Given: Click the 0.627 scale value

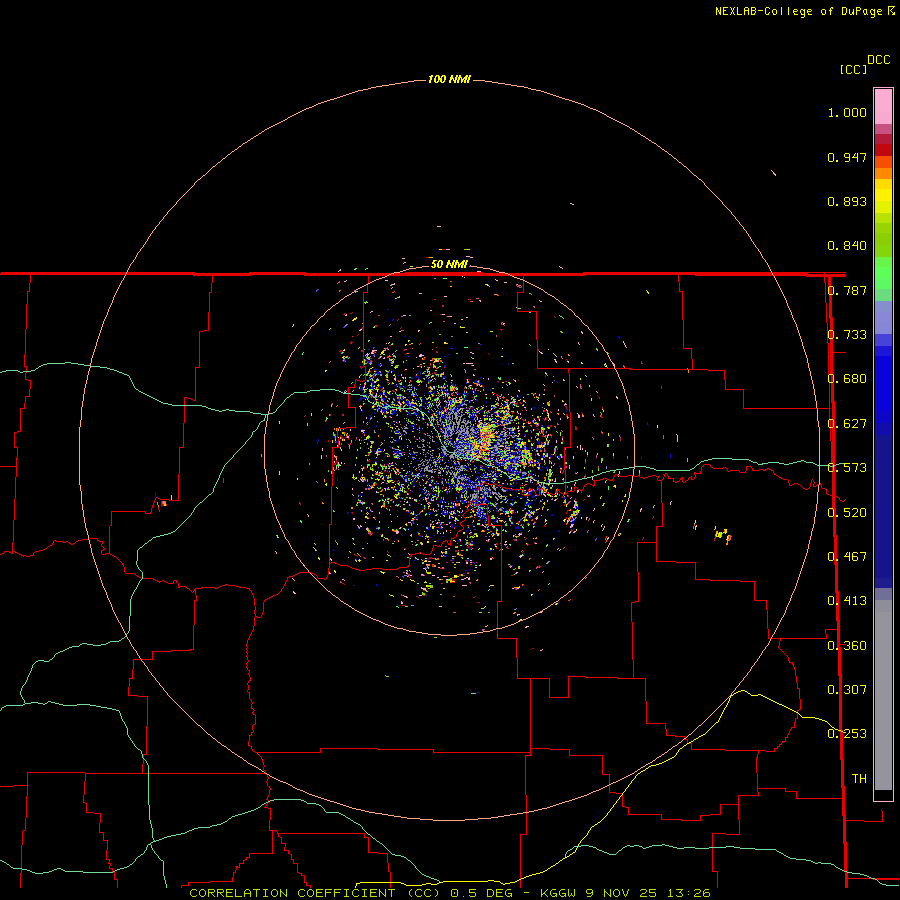Looking at the screenshot, I should pyautogui.click(x=847, y=424).
